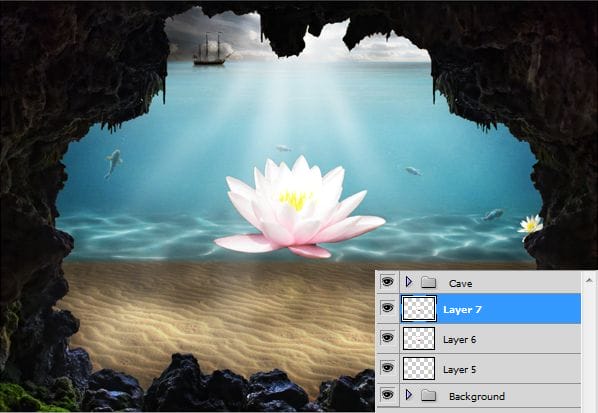Click the Cave group folder icon
This screenshot has width=598, height=413.
pos(428,282)
